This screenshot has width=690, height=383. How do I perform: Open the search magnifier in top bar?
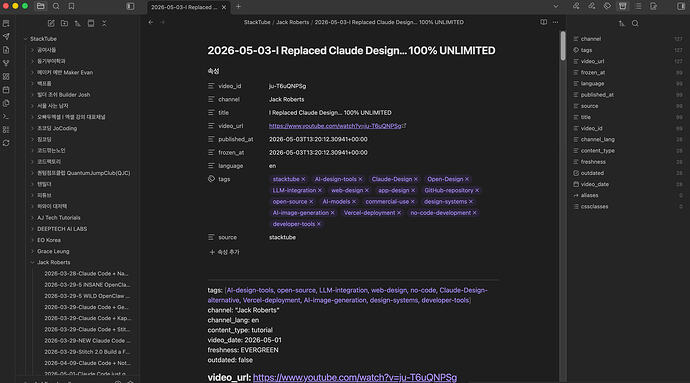pos(56,6)
